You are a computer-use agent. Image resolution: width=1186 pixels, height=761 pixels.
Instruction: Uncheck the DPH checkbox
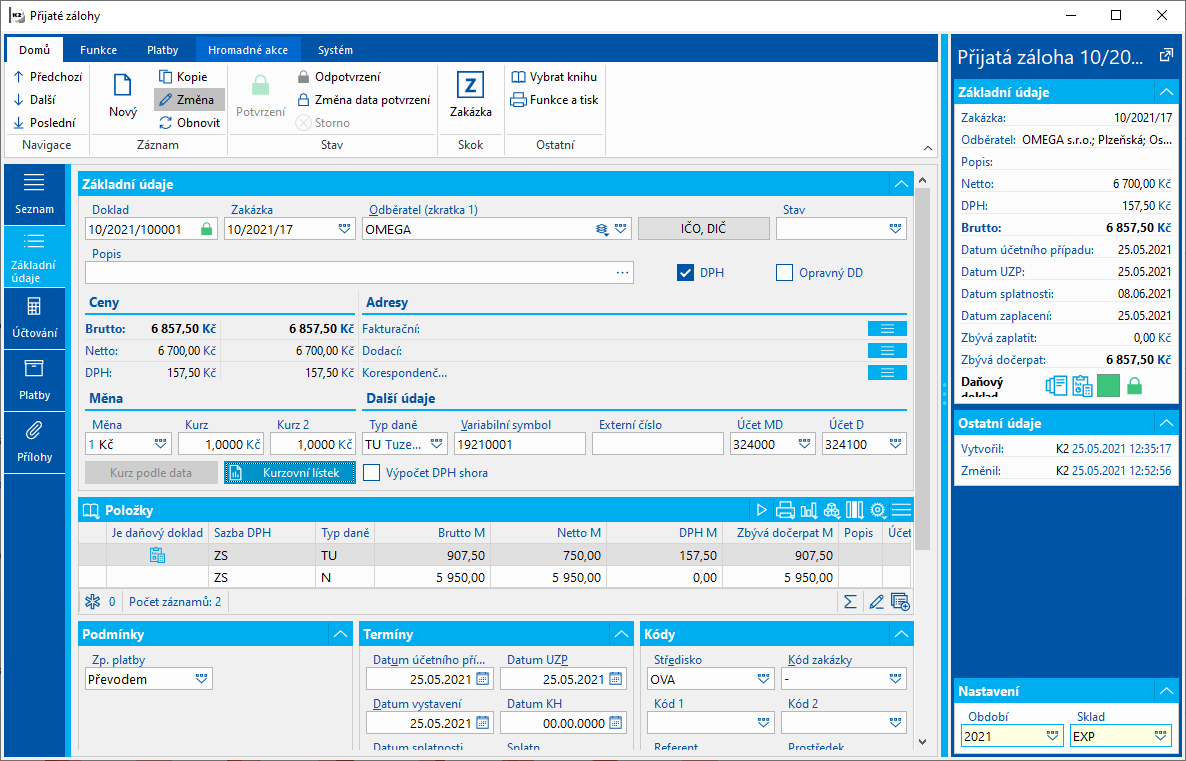(685, 273)
